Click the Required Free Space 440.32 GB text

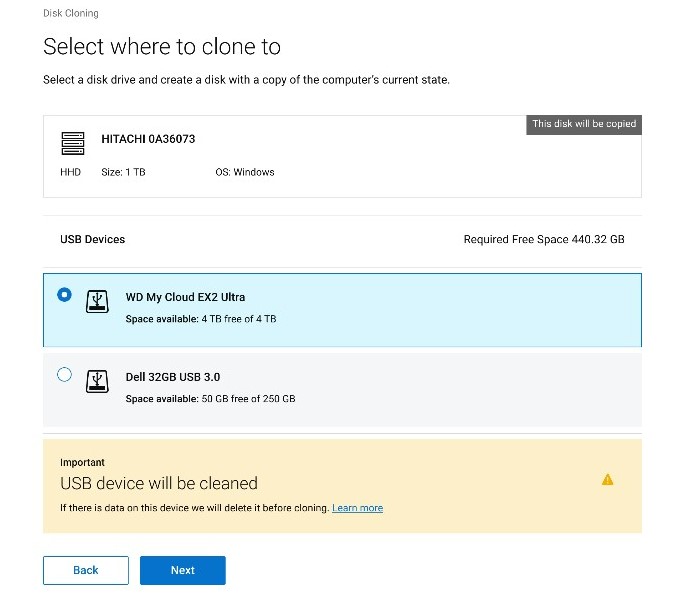pyautogui.click(x=543, y=240)
